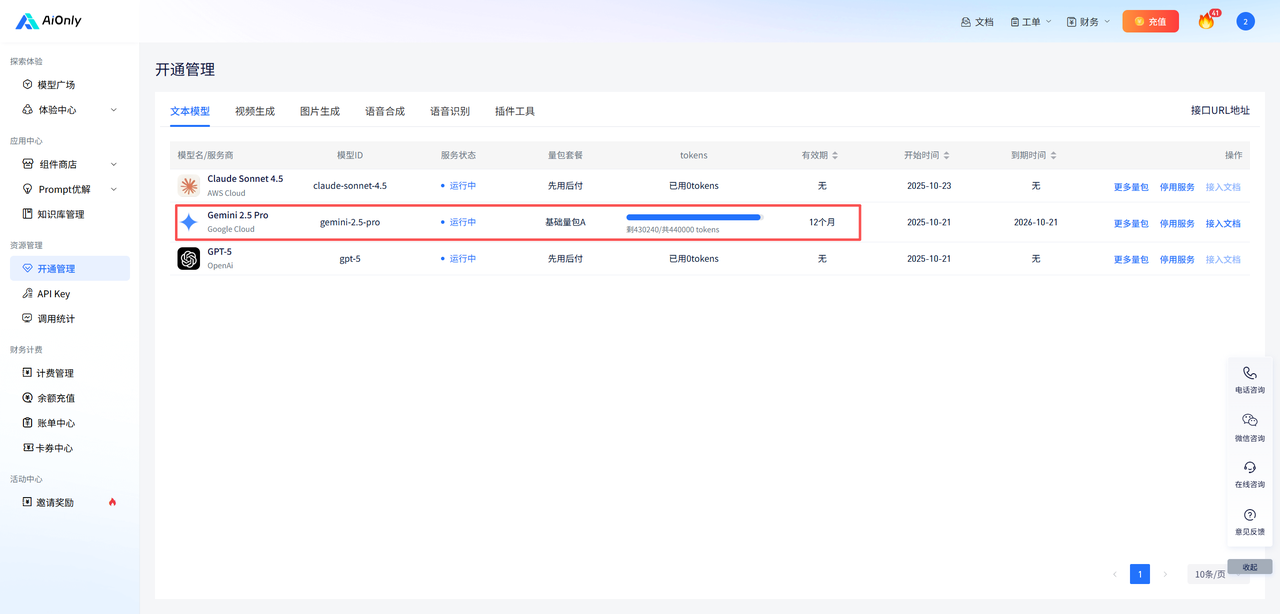Go to previous page arrow
This screenshot has width=1280, height=614.
(x=1115, y=574)
